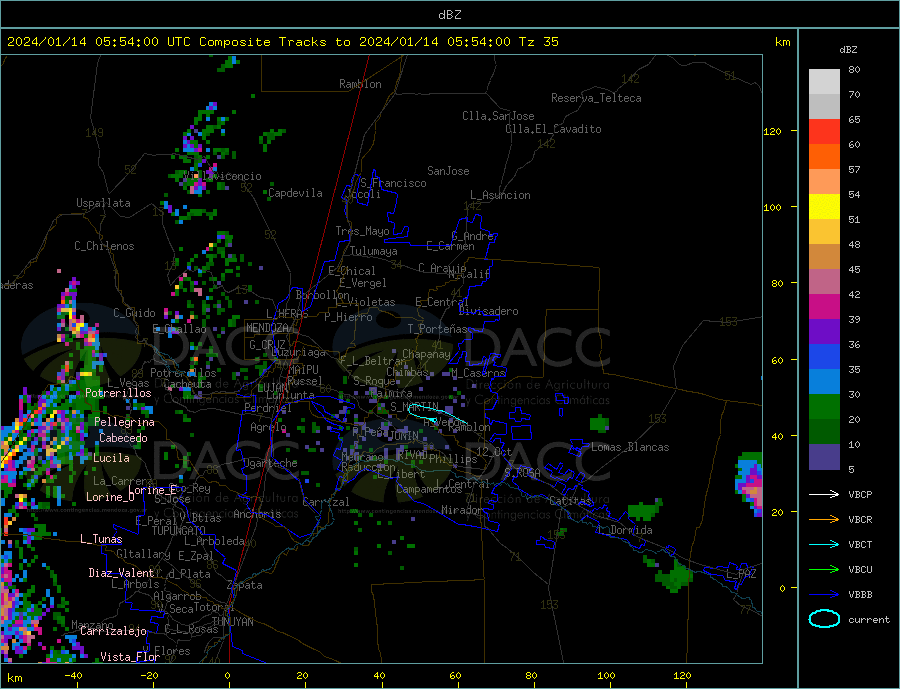The width and height of the screenshot is (900, 689).
Task: Click the 5 dBZ dark purple swatch
Action: 824,456
